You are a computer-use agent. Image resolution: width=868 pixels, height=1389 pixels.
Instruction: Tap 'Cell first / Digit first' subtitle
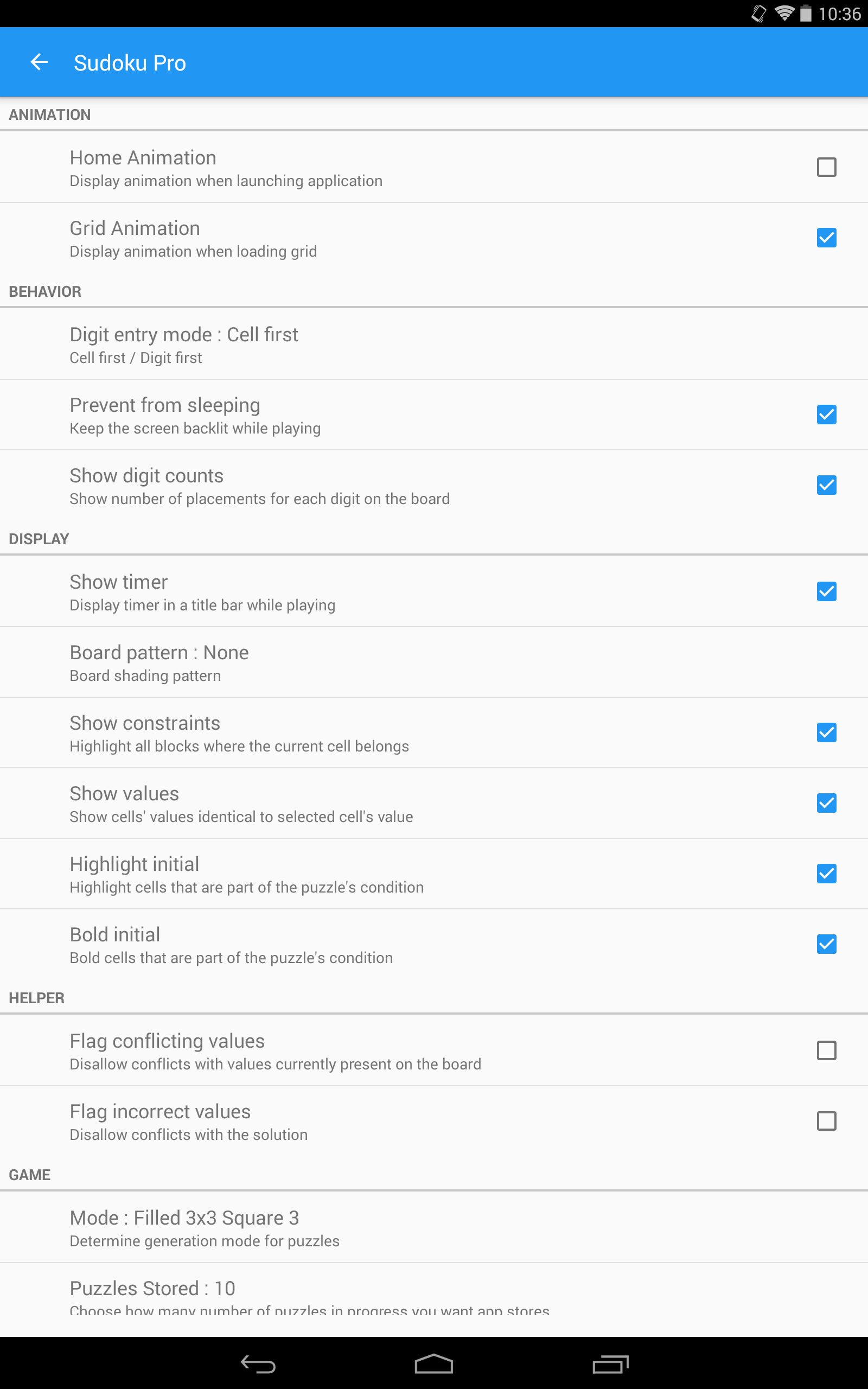(136, 358)
